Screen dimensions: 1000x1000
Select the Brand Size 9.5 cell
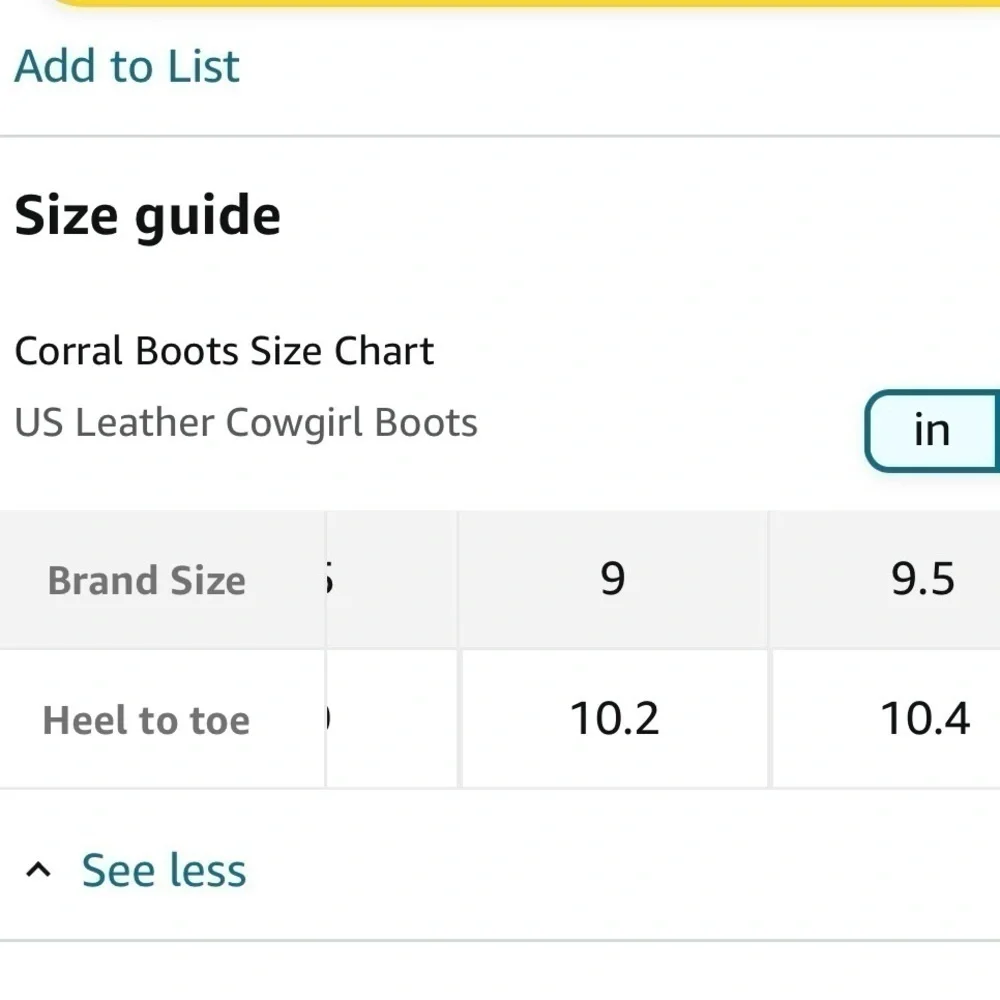pos(885,580)
